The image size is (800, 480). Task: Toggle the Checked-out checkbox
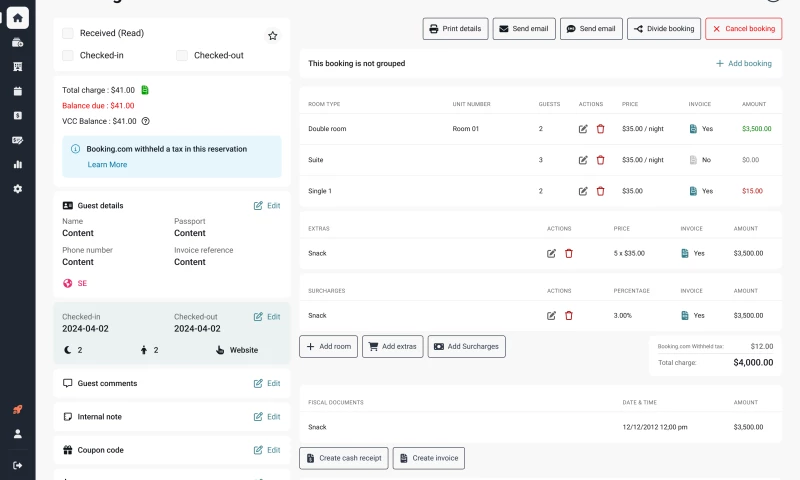point(182,55)
